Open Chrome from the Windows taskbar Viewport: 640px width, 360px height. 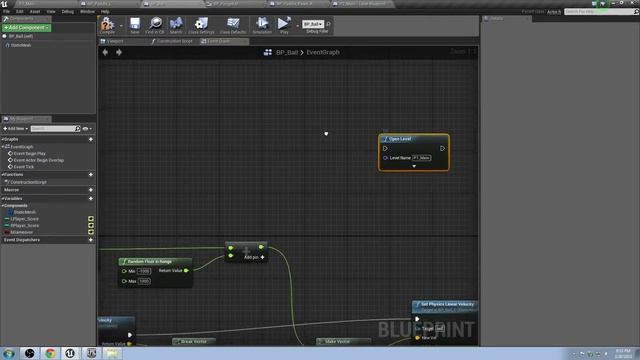(x=50, y=353)
